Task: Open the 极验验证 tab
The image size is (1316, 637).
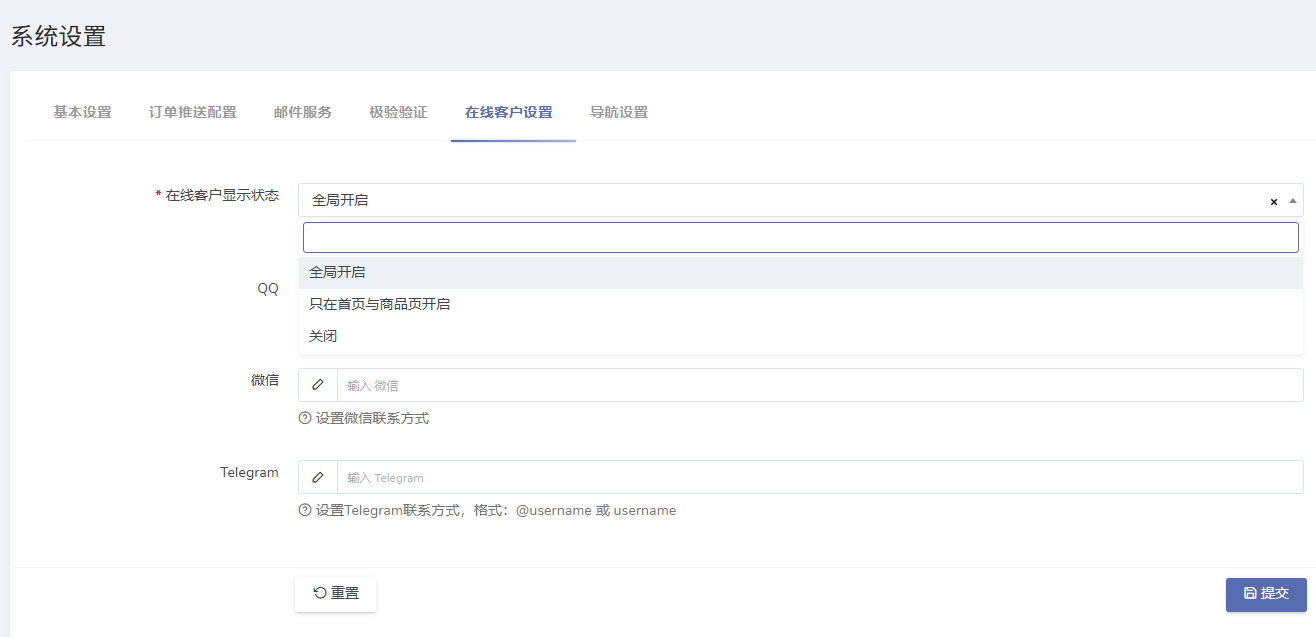Action: tap(398, 112)
